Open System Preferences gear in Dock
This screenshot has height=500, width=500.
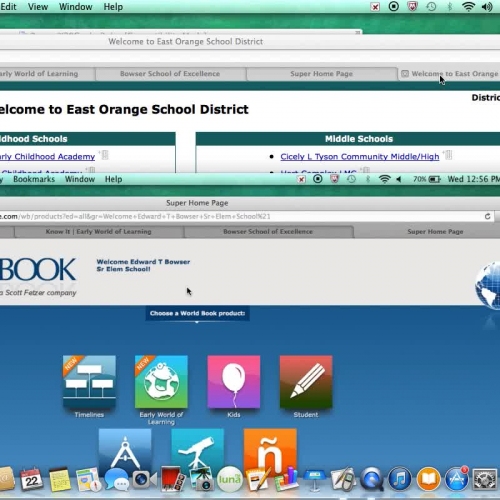[x=485, y=479]
